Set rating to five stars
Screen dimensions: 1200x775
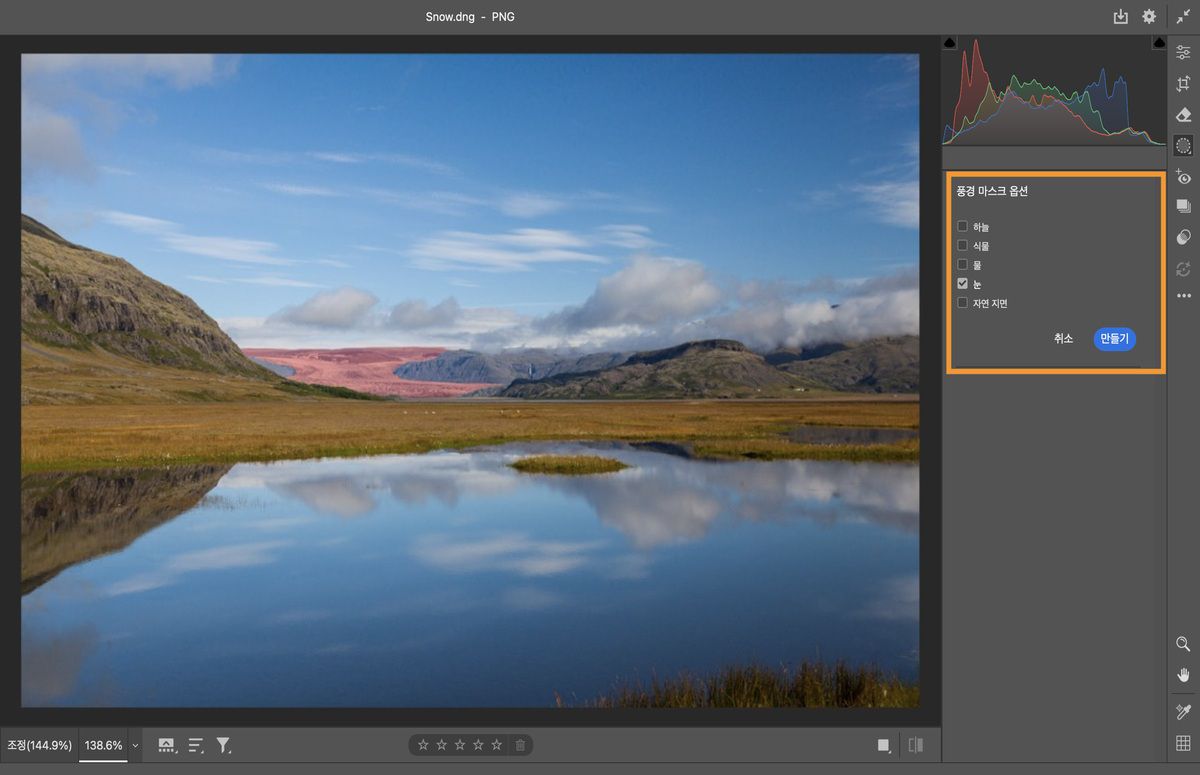coord(497,745)
